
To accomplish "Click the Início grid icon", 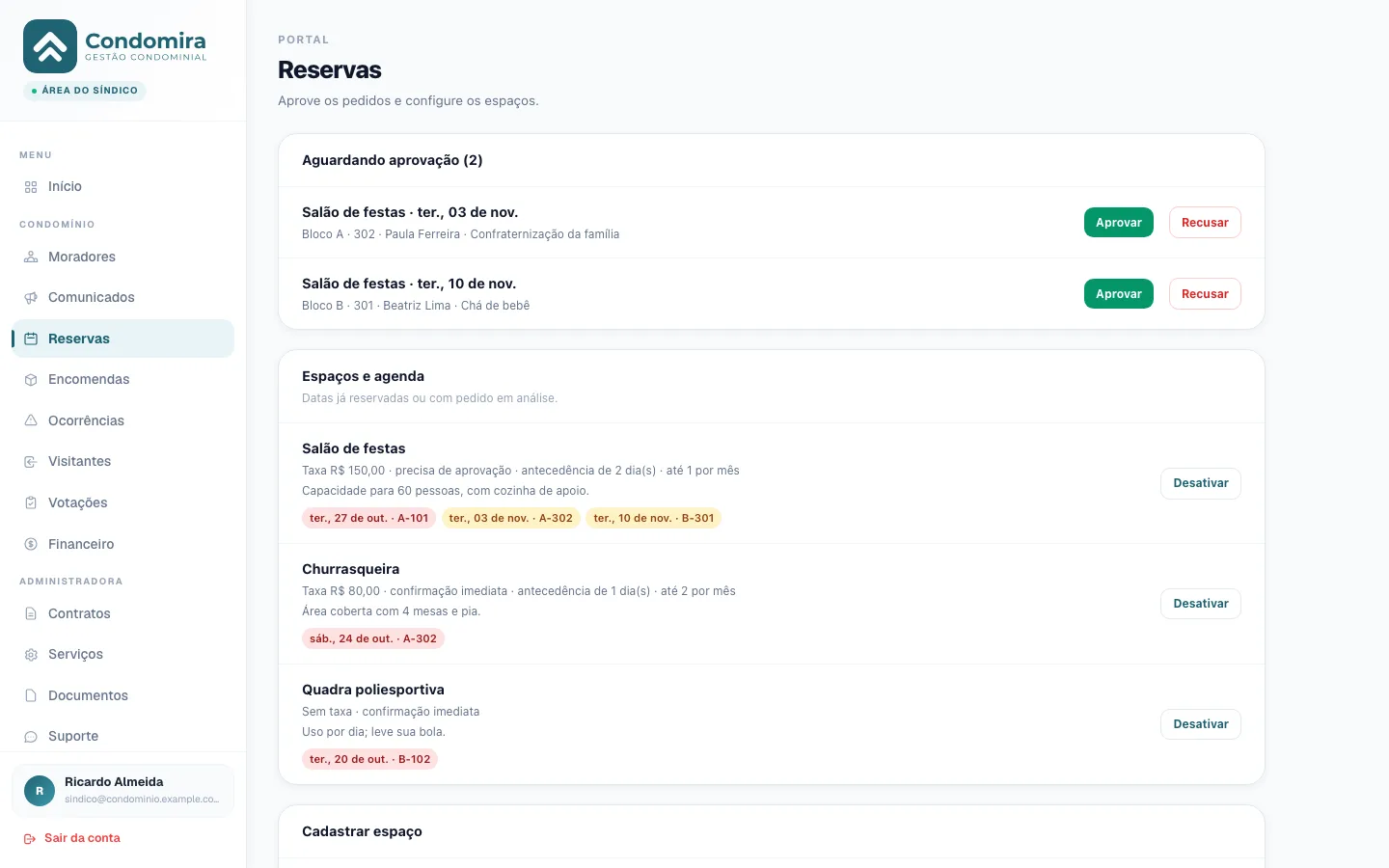I will 31,187.
